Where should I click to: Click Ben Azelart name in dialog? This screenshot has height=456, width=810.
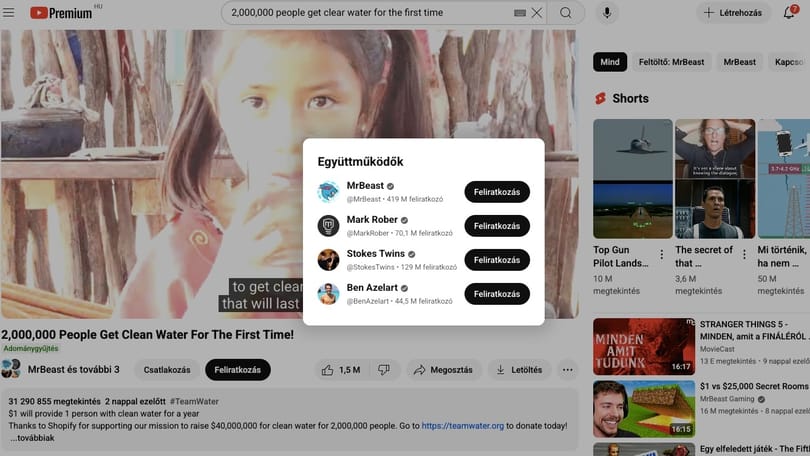pyautogui.click(x=372, y=288)
